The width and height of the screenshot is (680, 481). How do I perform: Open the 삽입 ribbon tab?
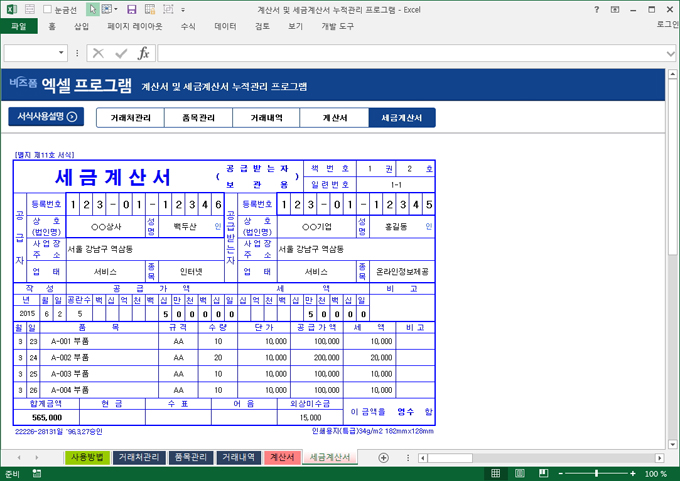click(x=81, y=27)
